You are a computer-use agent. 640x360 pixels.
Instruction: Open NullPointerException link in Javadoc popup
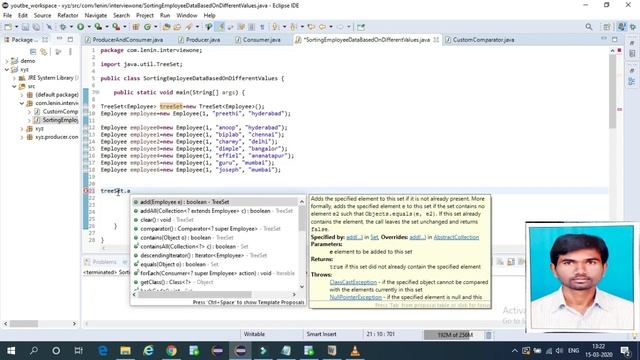coord(356,297)
